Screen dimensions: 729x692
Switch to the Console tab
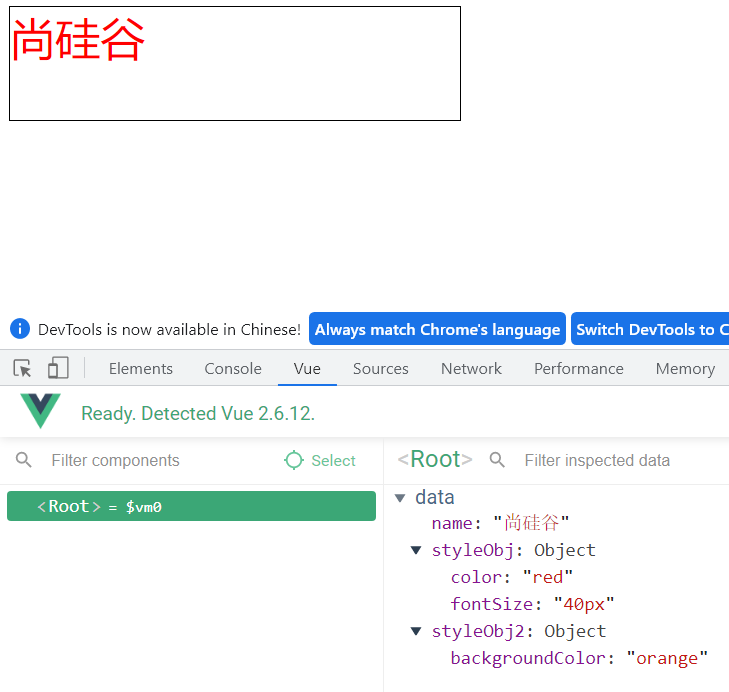pos(233,369)
